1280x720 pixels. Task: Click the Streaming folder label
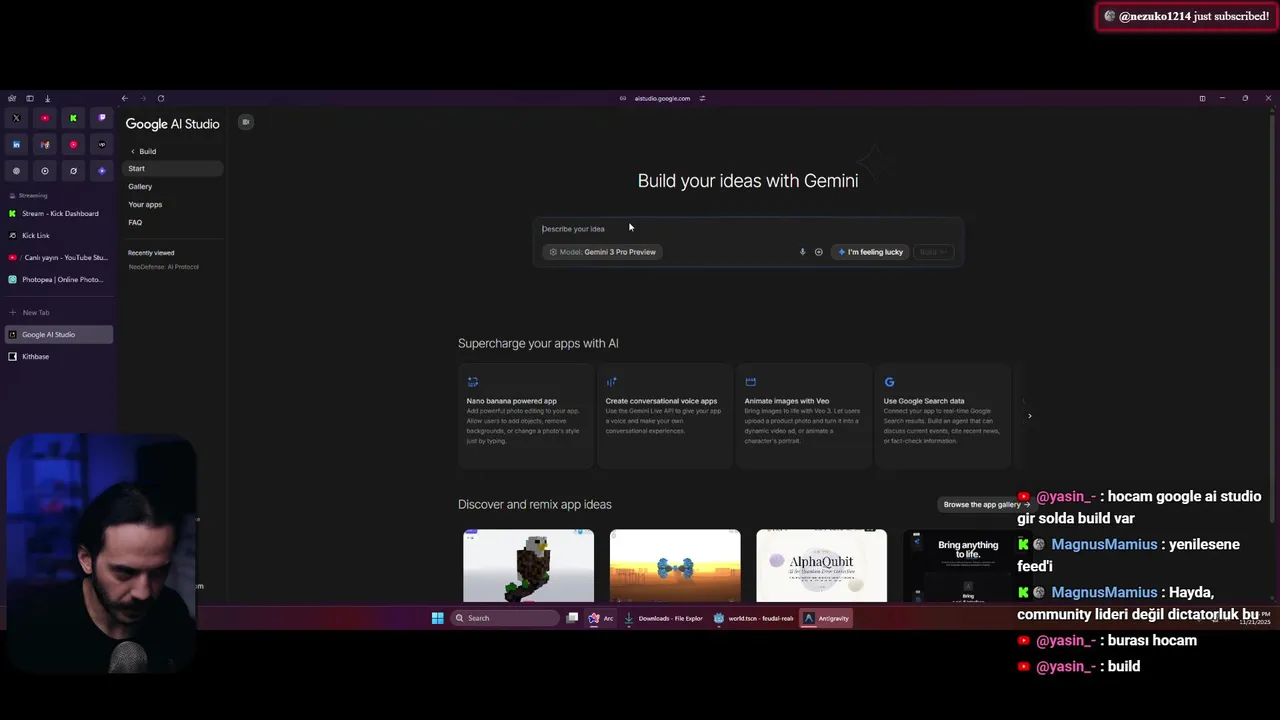[33, 196]
